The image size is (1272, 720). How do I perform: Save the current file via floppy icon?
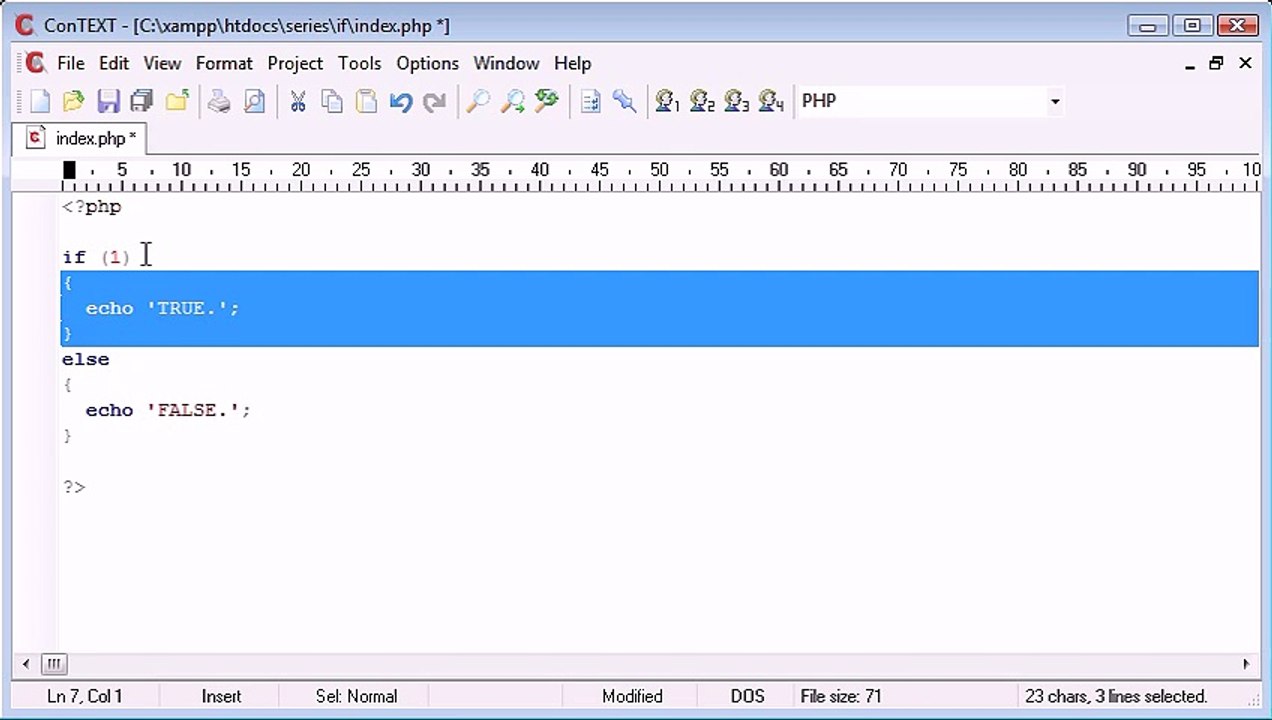pos(108,101)
